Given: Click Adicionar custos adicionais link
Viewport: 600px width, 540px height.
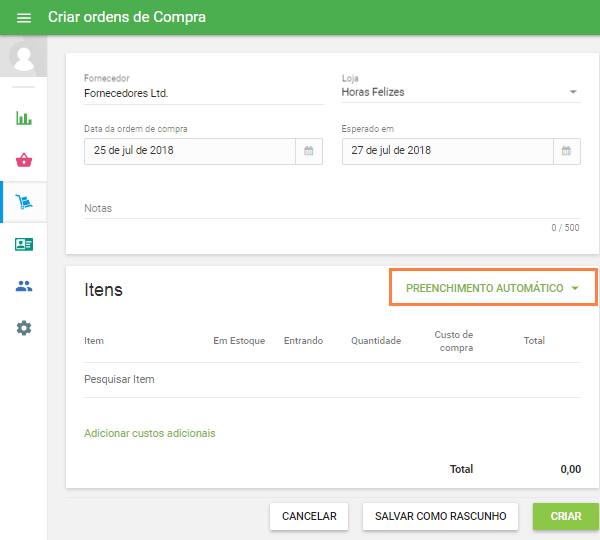Looking at the screenshot, I should pos(150,433).
